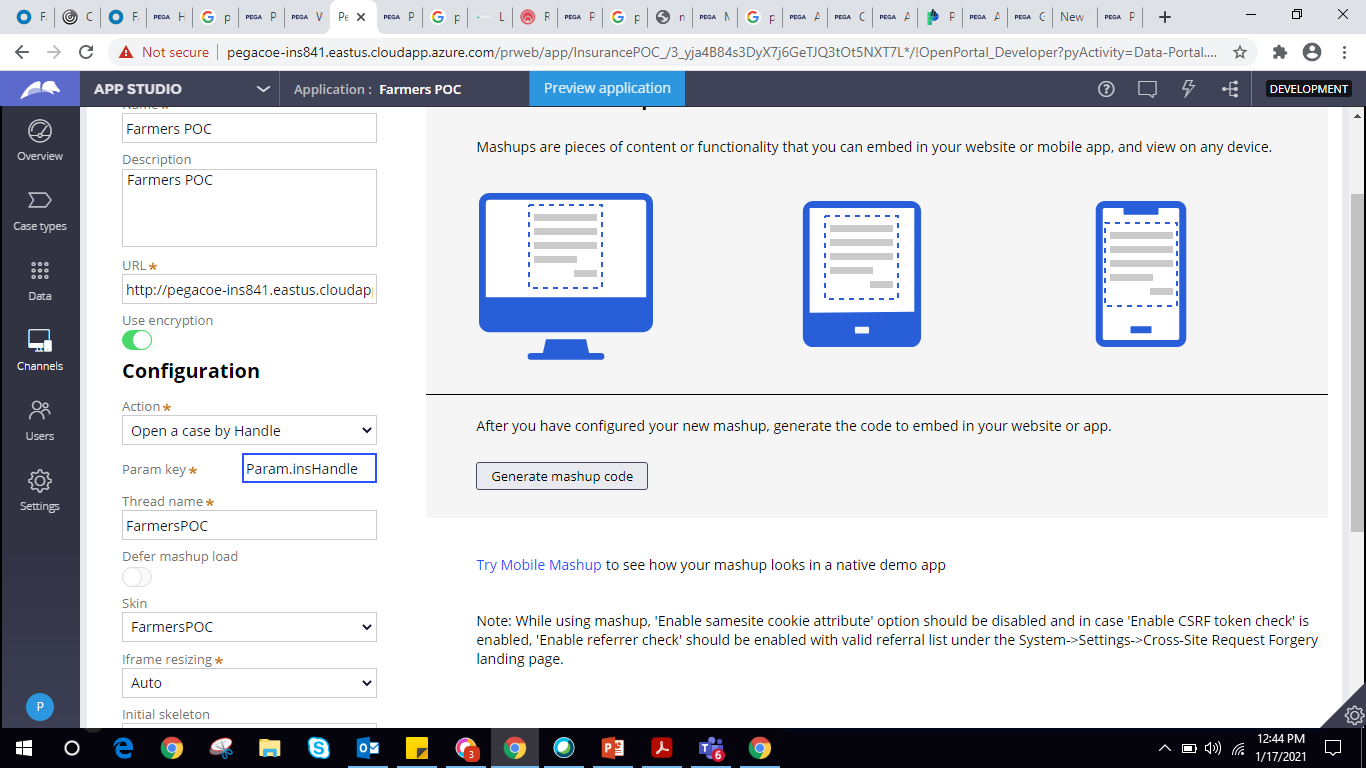
Task: Click the quick actions lightning bolt toggle
Action: [1187, 88]
